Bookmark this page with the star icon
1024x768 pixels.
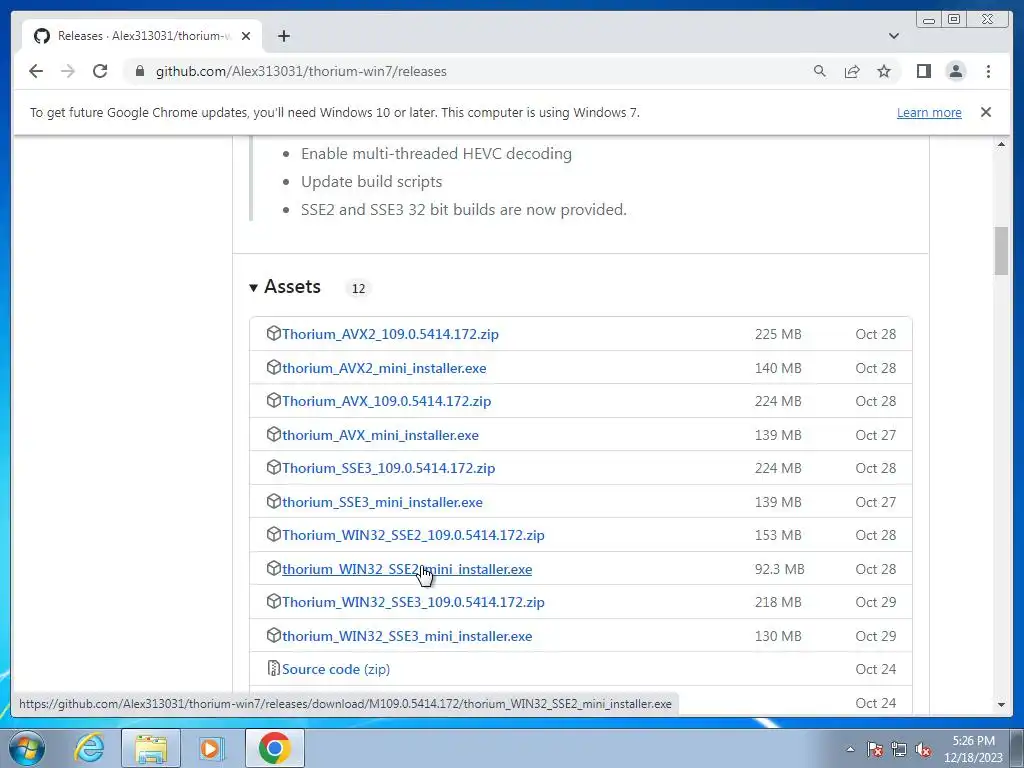coord(884,71)
